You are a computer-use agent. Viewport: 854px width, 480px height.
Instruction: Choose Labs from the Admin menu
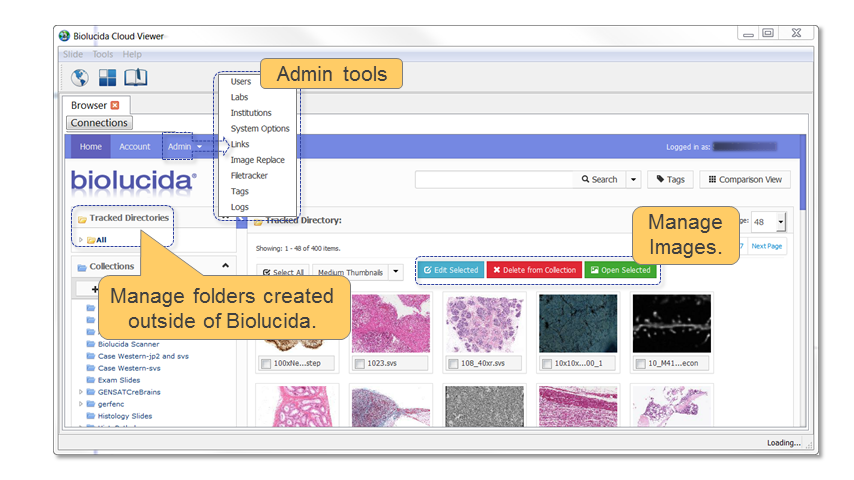(x=239, y=97)
